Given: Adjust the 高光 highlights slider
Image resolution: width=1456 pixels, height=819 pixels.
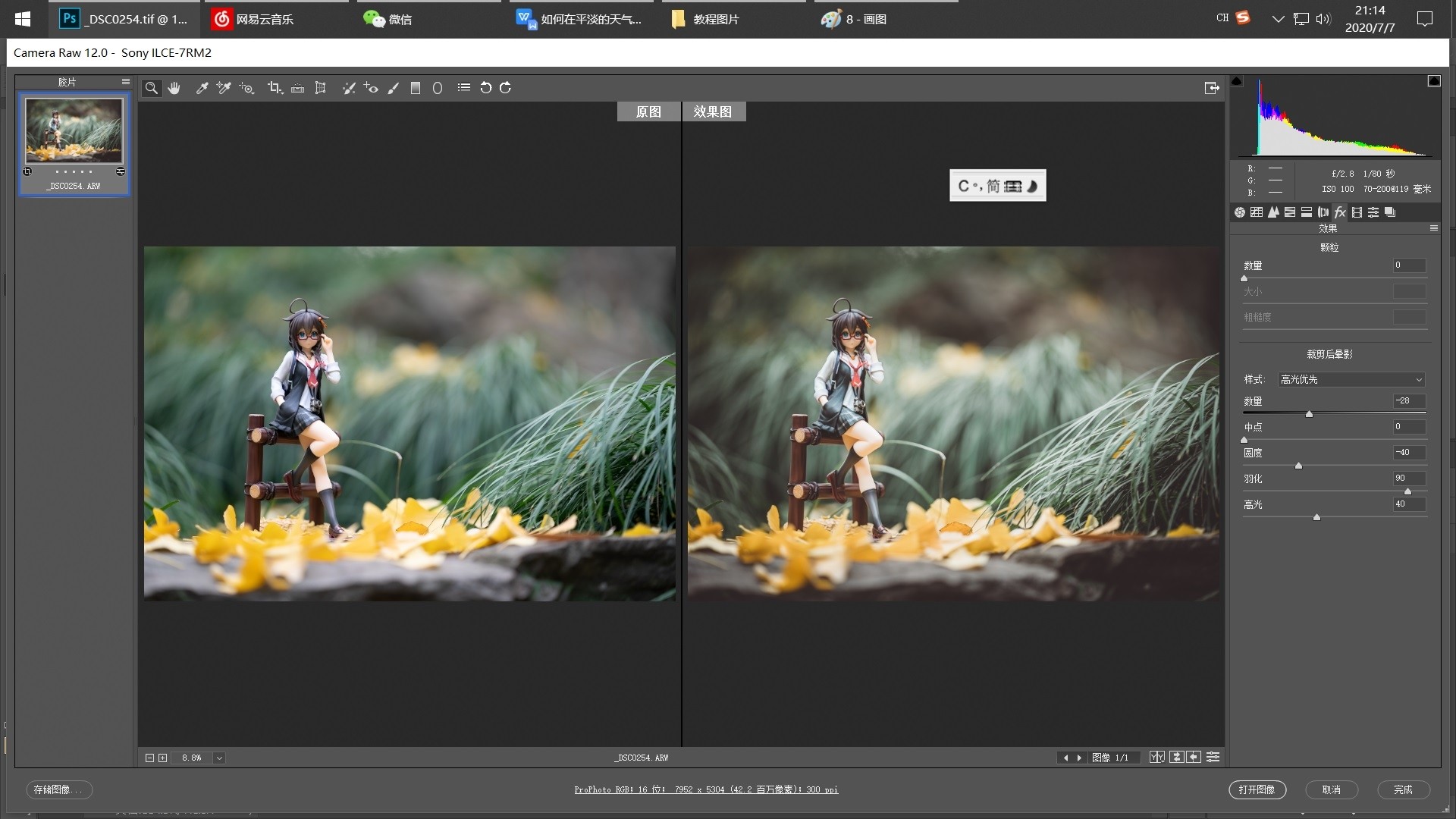Looking at the screenshot, I should point(1316,516).
